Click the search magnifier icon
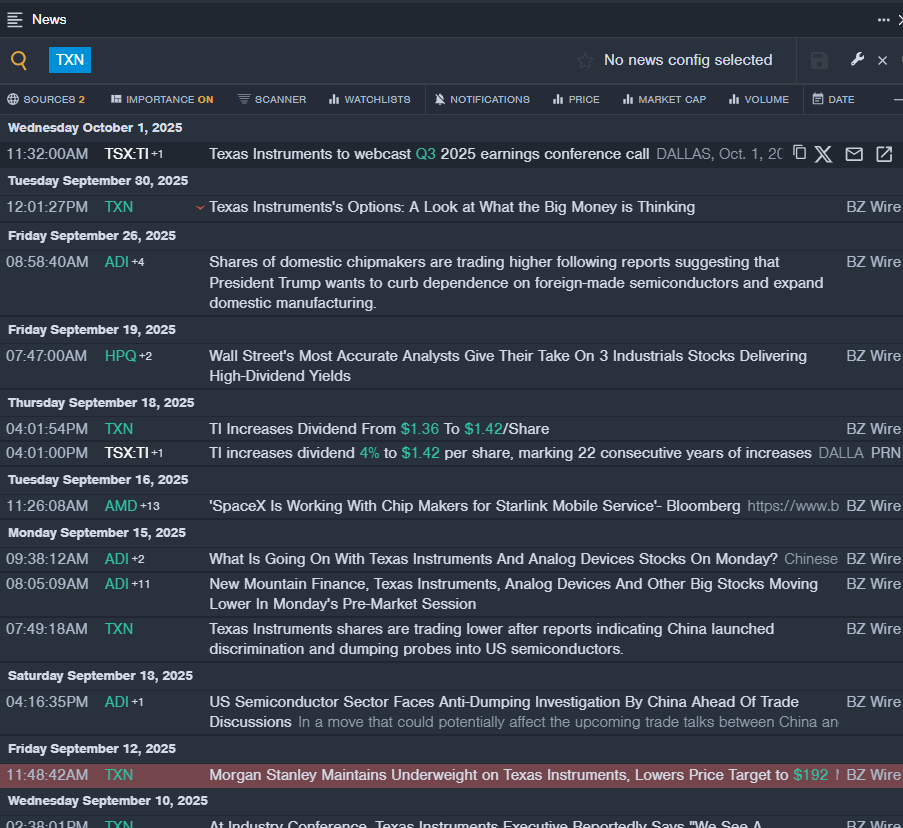This screenshot has width=903, height=828. 19,61
